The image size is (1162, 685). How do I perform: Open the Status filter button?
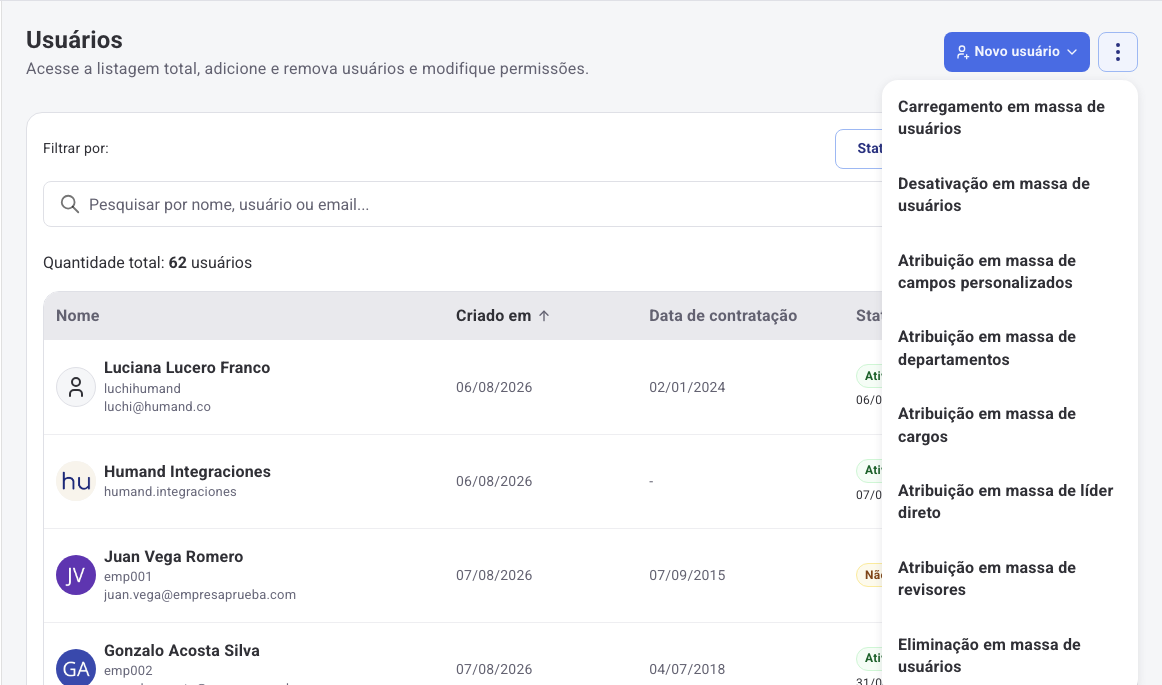[x=859, y=148]
